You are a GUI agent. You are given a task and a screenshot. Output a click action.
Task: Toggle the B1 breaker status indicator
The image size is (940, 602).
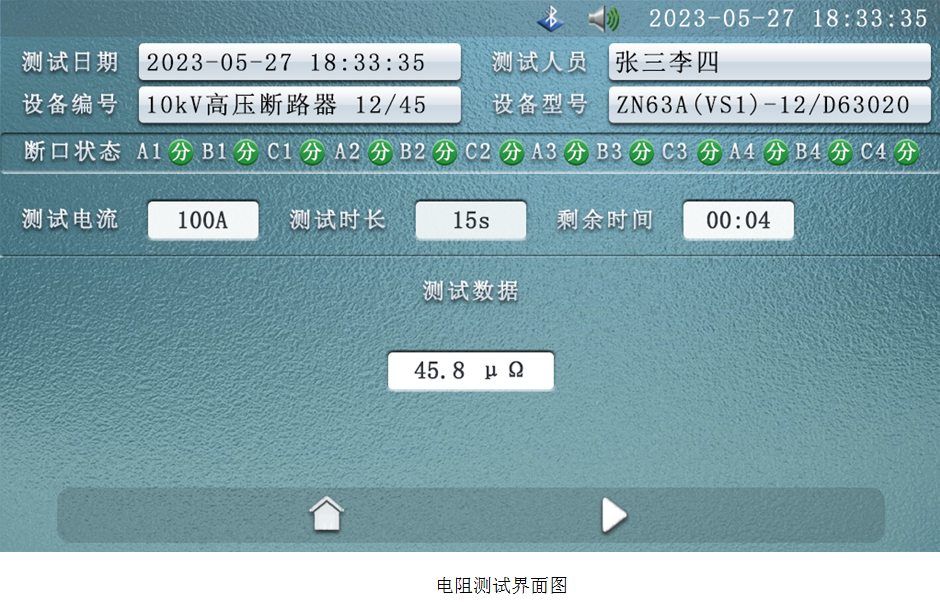(246, 152)
